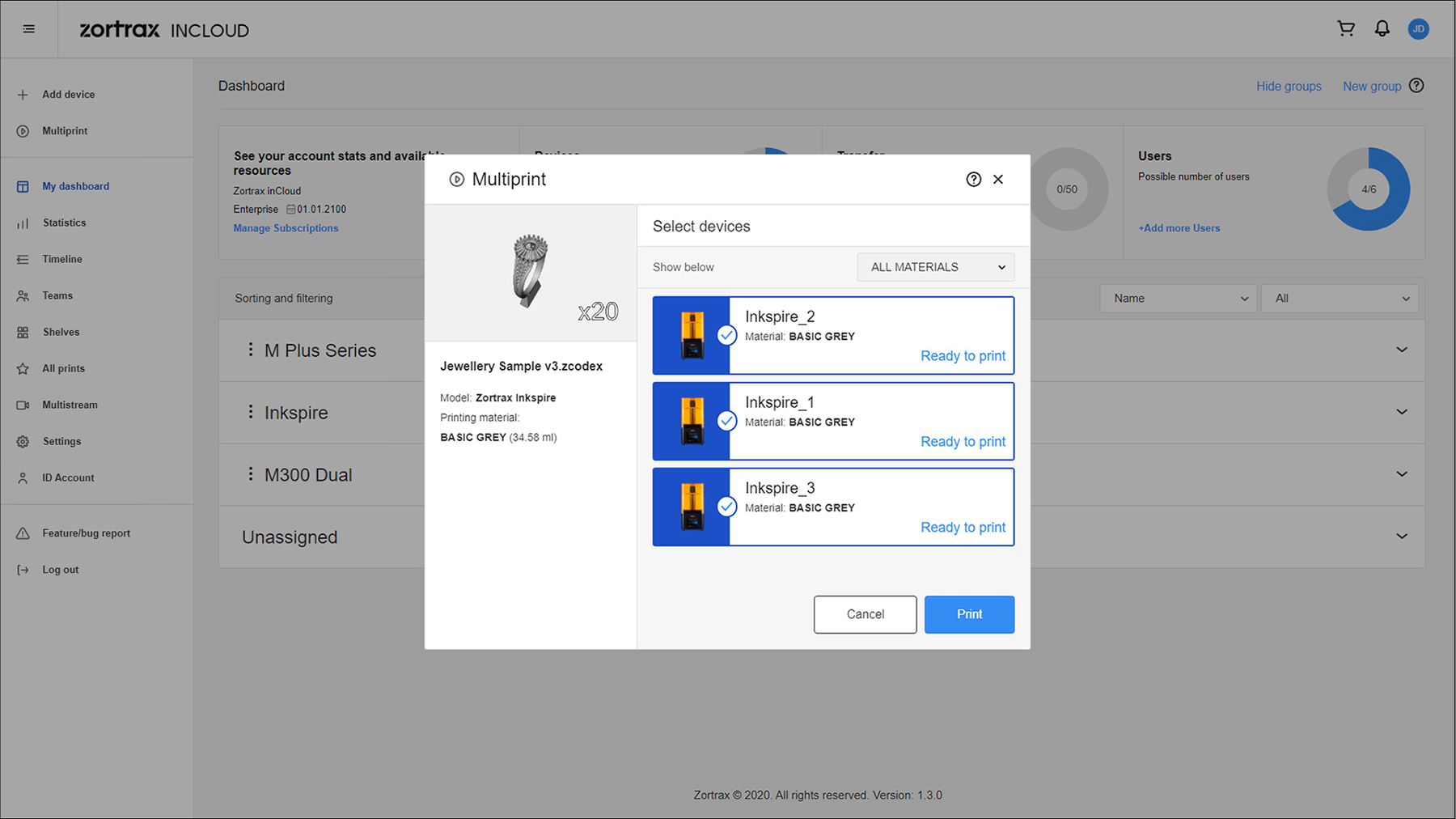Open three-dot menu for M300 Dual
Viewport: 1456px width, 819px height.
click(251, 474)
